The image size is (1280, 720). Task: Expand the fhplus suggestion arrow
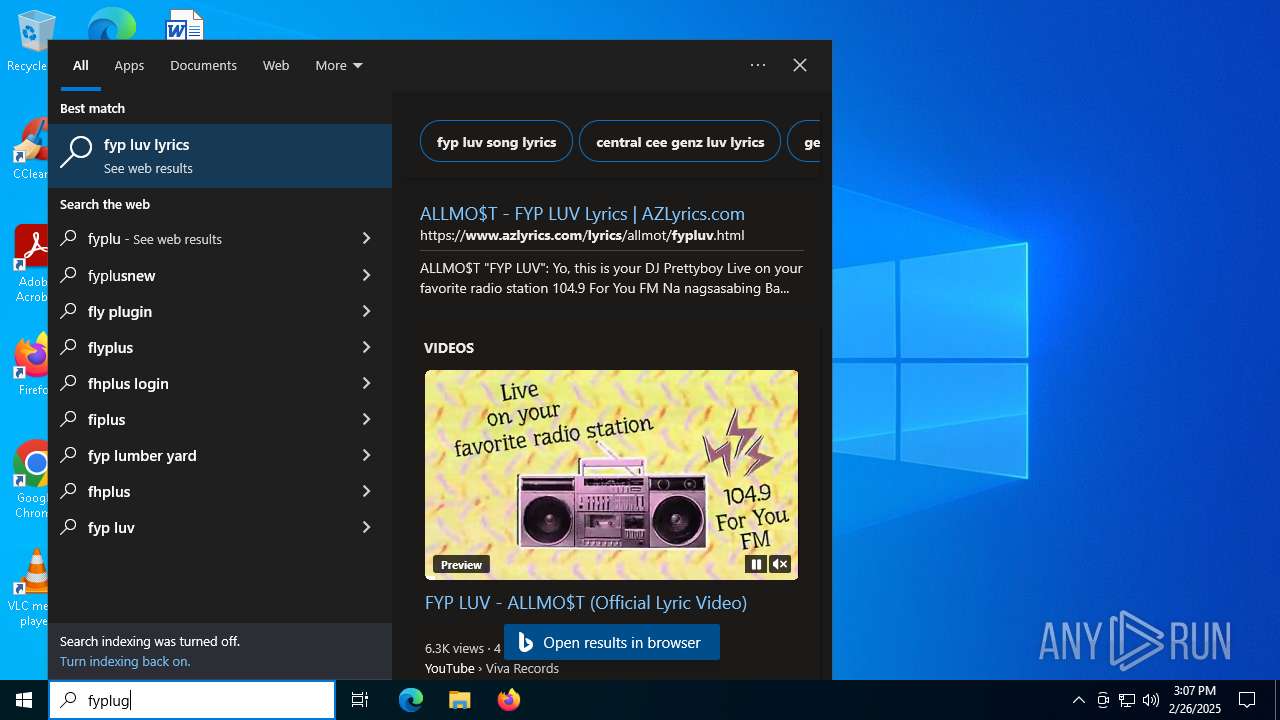pos(366,491)
